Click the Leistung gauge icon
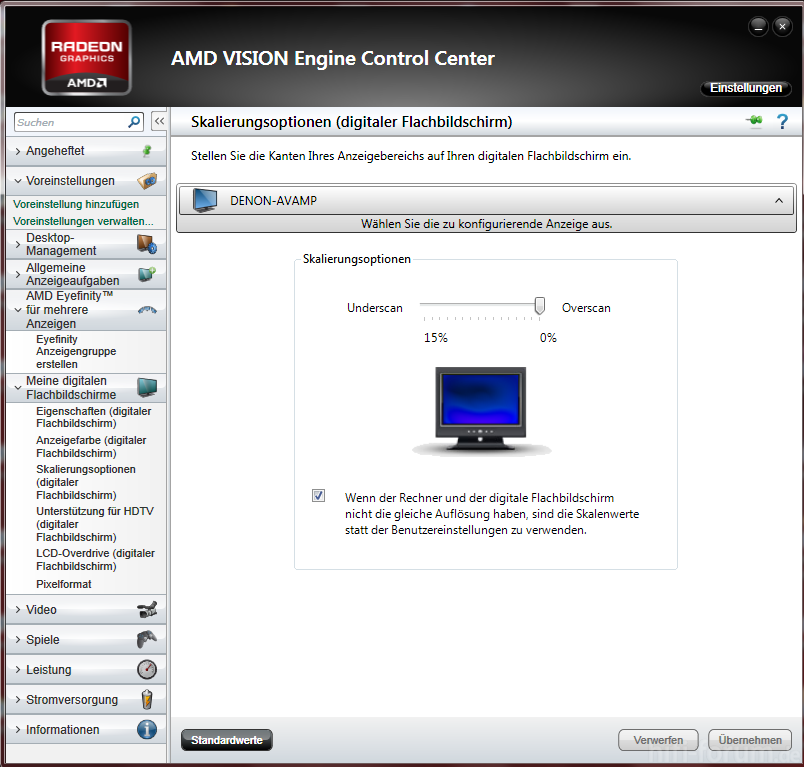Image resolution: width=804 pixels, height=767 pixels. pyautogui.click(x=147, y=670)
